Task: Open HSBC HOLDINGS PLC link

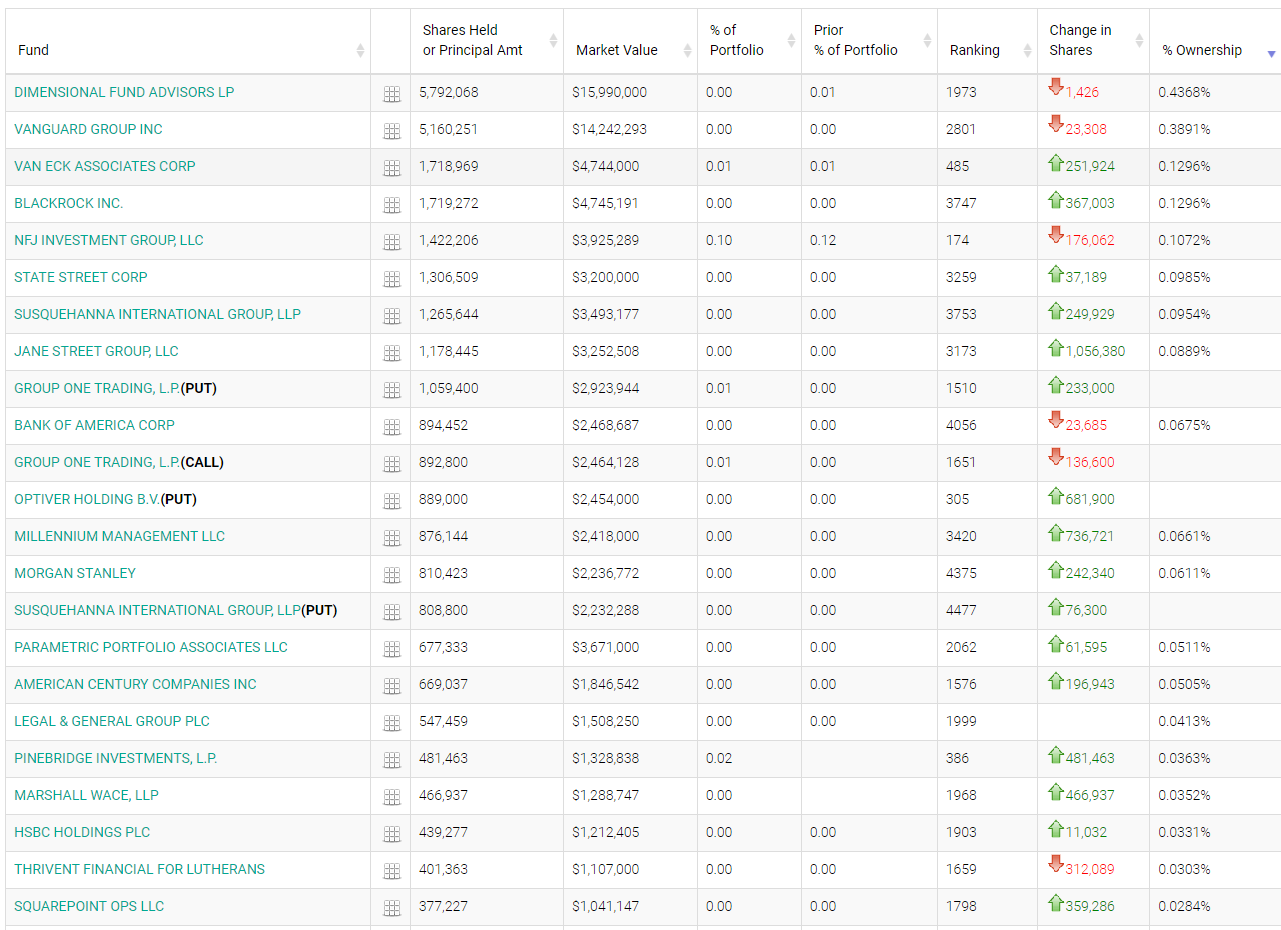Action: (82, 832)
